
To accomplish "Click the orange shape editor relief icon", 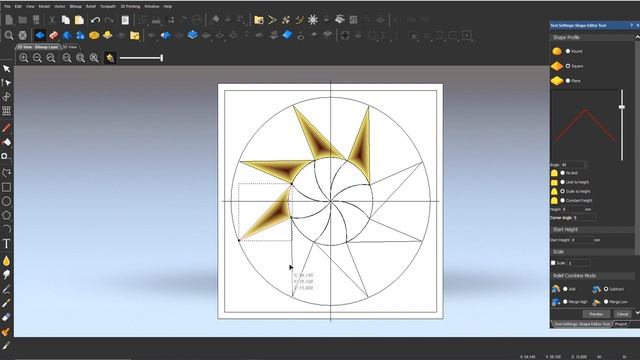I will pos(94,36).
